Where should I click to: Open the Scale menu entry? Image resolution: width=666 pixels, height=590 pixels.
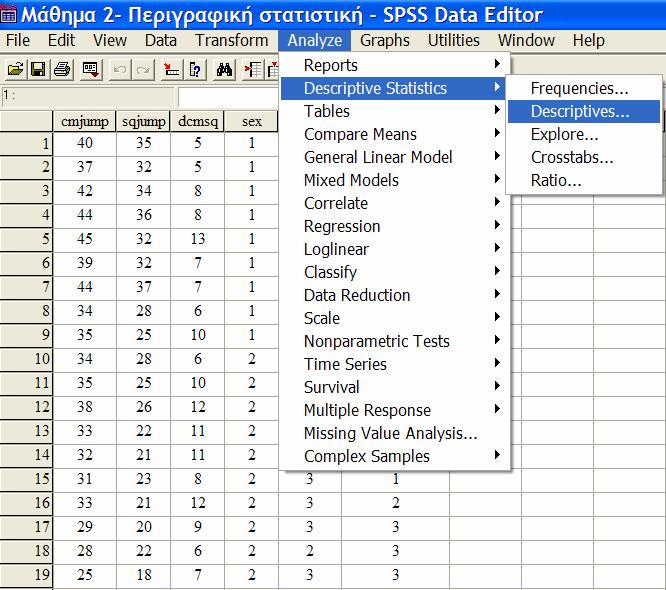pyautogui.click(x=394, y=318)
